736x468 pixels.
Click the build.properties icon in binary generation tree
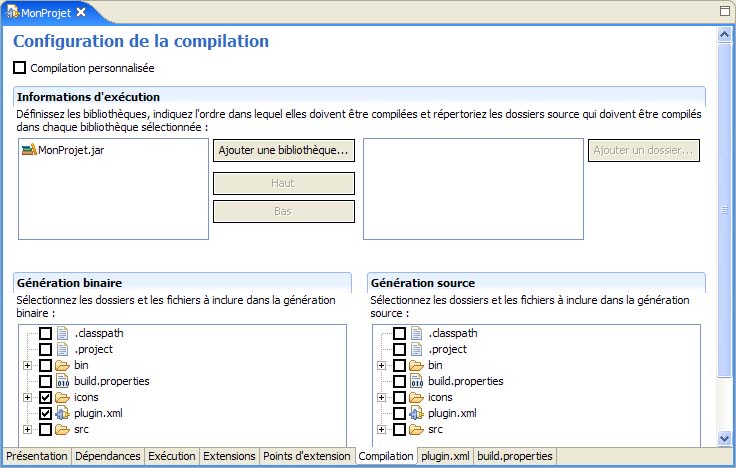pos(62,381)
